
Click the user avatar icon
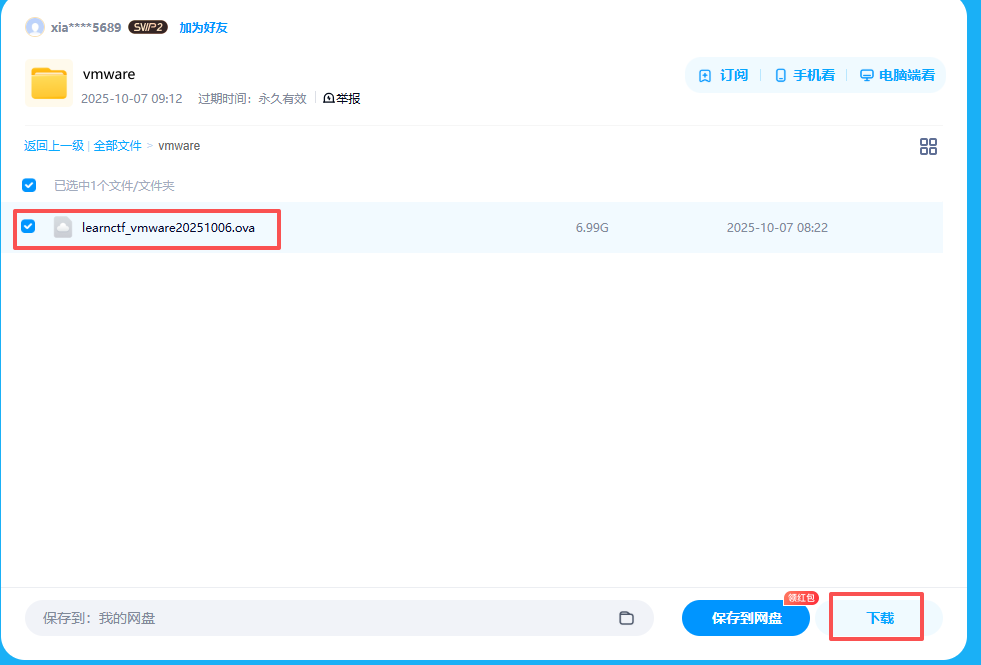(35, 27)
